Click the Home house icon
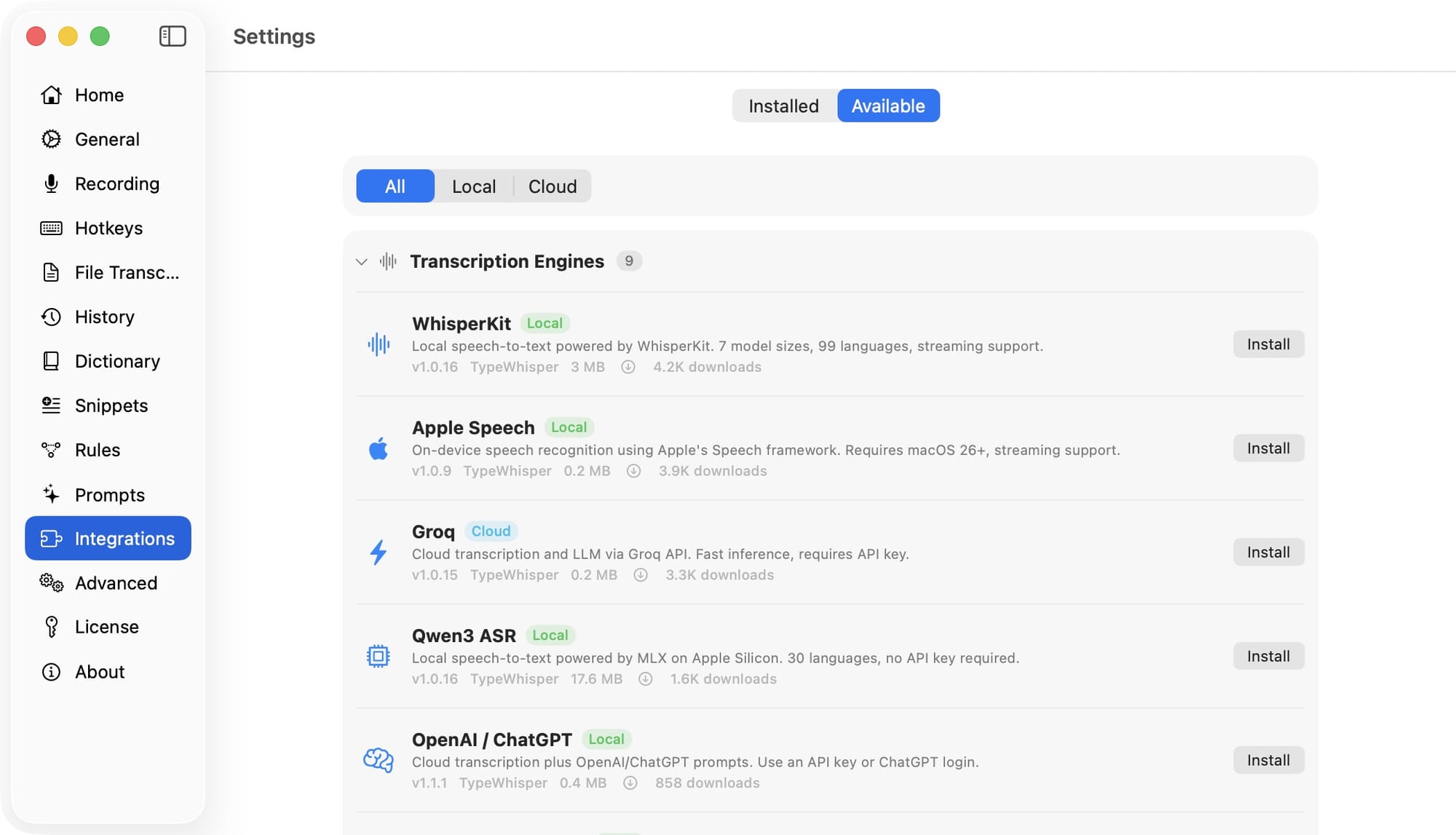This screenshot has width=1456, height=835. (x=51, y=95)
